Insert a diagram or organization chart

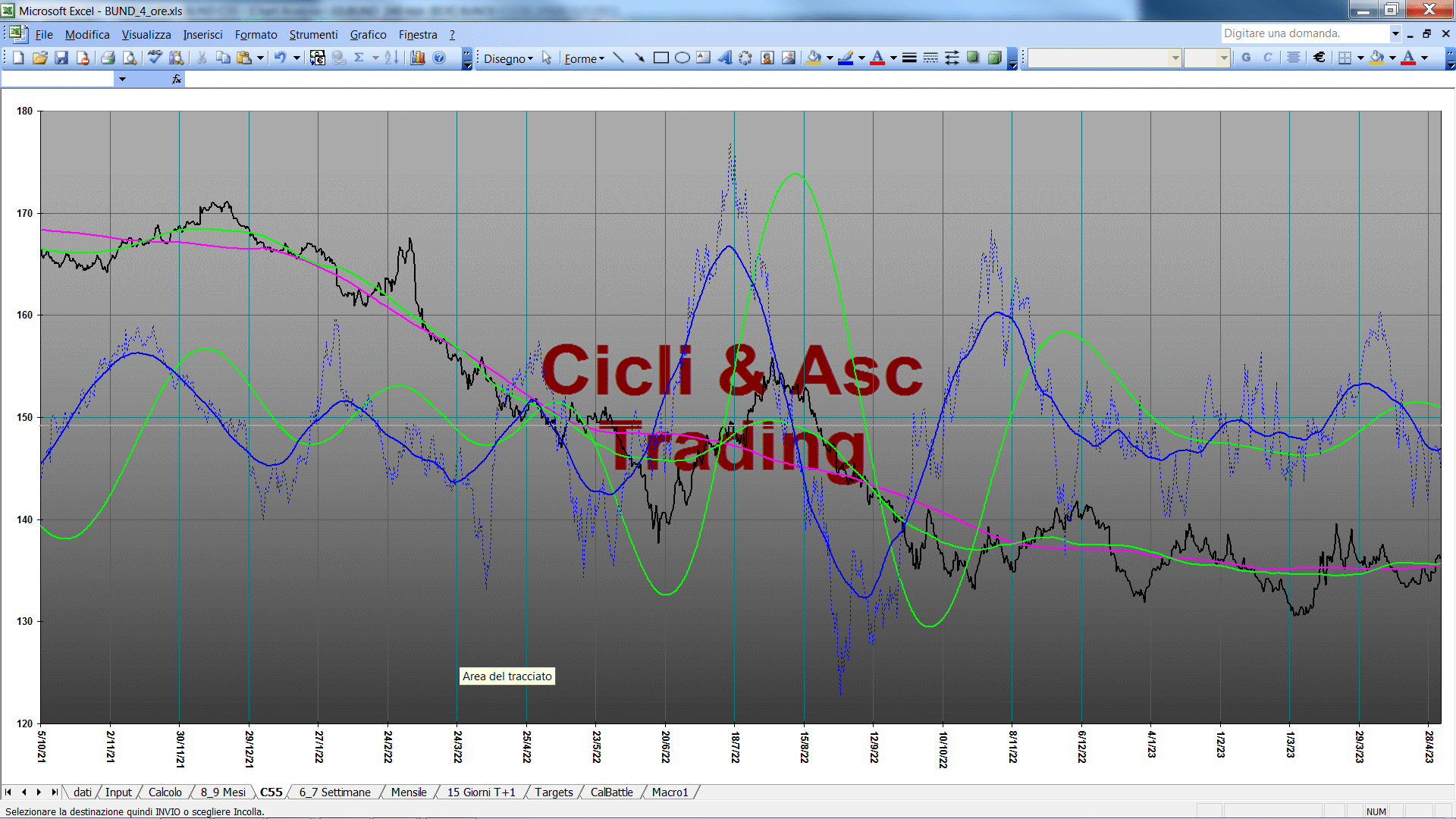[x=746, y=58]
